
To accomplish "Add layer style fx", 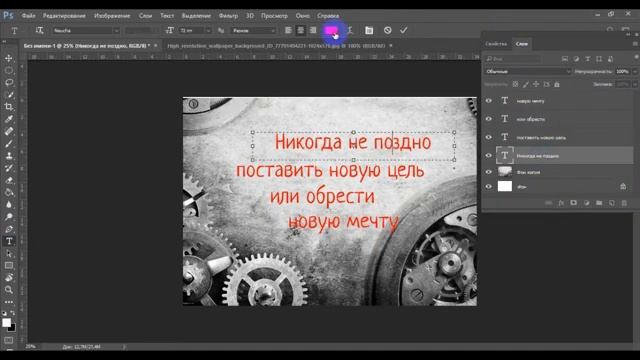I will click(561, 203).
